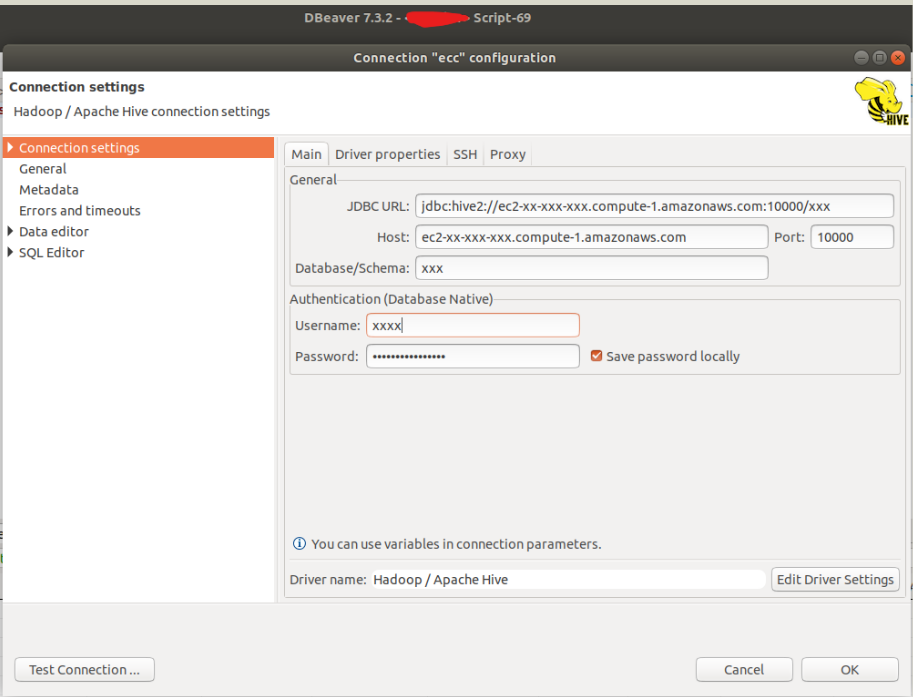Open the SSH tab
The height and width of the screenshot is (697, 913).
tap(464, 154)
